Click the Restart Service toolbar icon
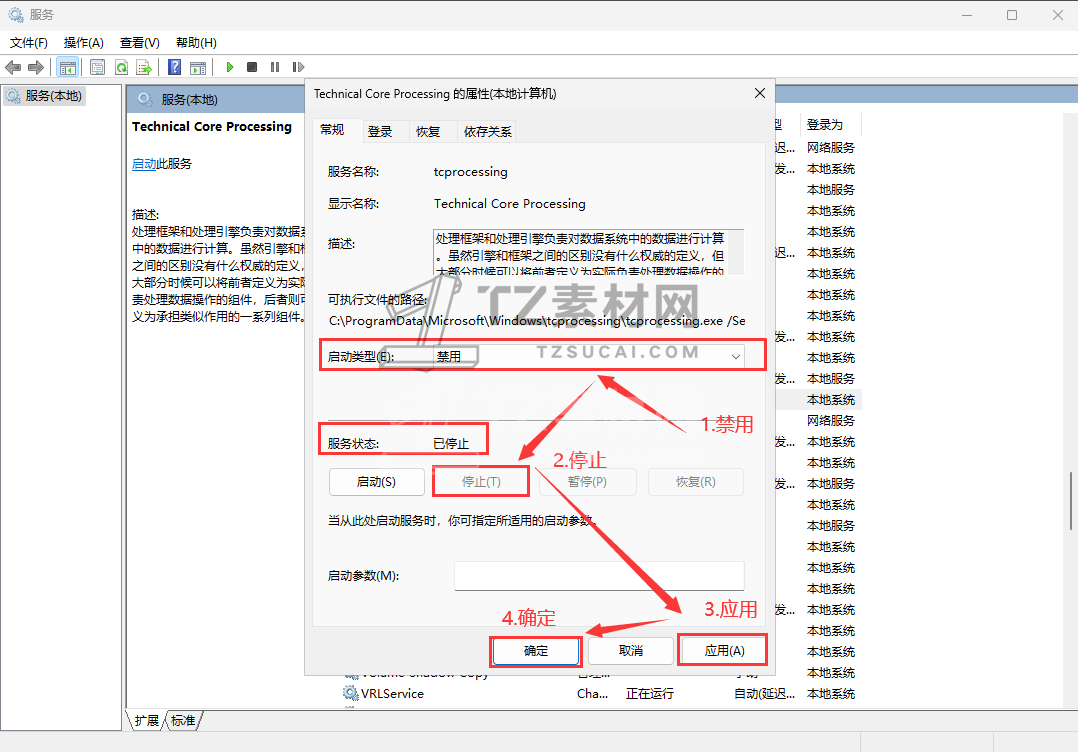This screenshot has height=752, width=1078. (x=298, y=67)
